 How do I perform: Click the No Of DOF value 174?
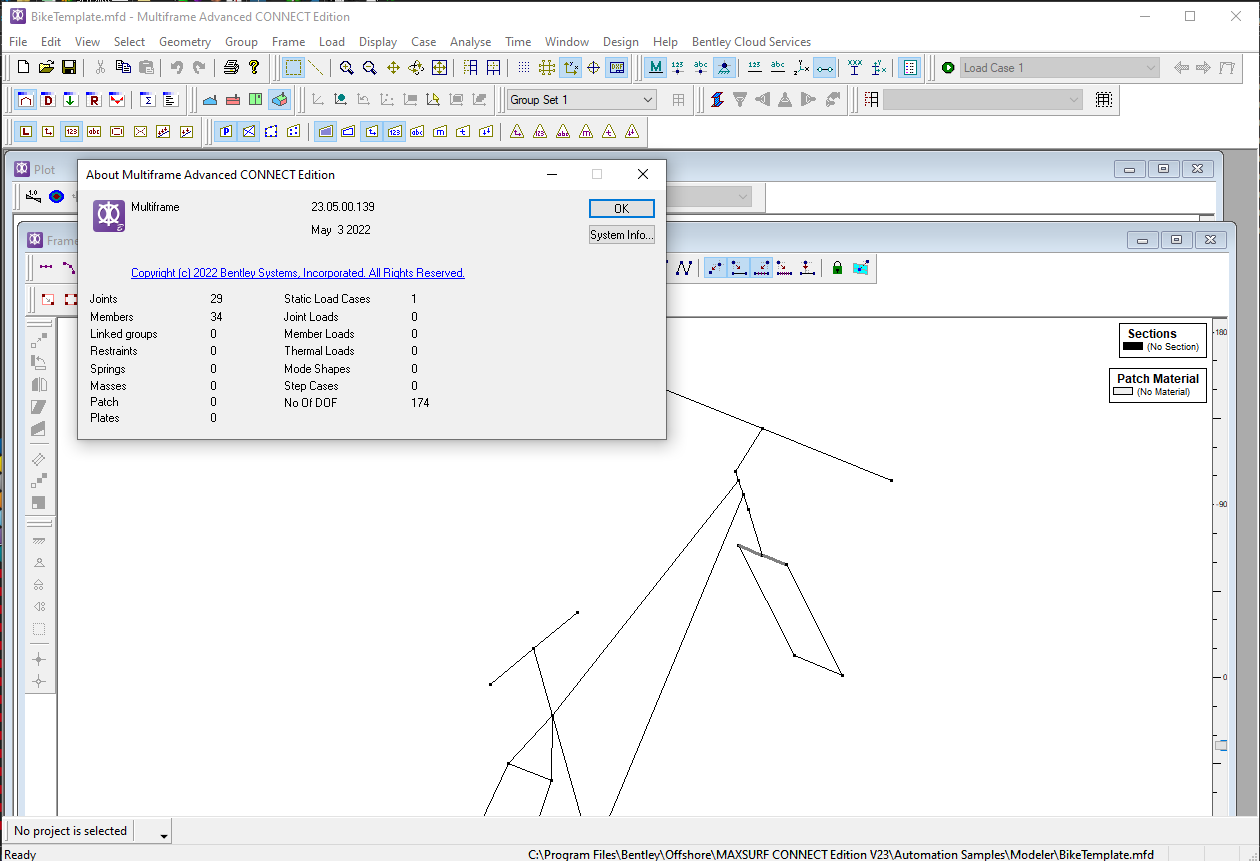point(420,402)
